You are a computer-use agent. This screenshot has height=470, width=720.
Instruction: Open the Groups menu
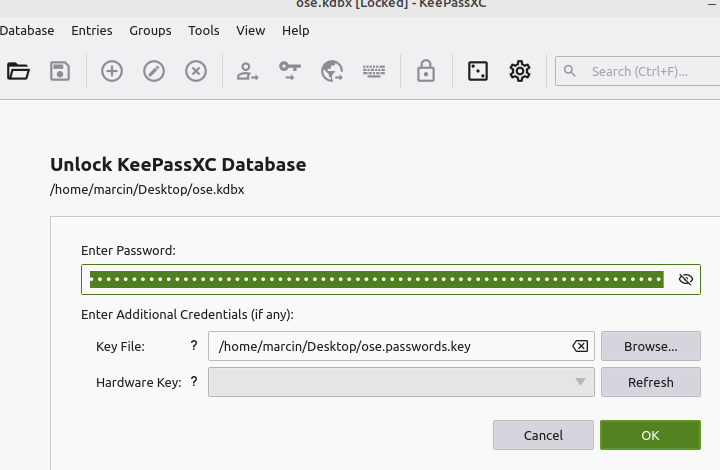150,30
